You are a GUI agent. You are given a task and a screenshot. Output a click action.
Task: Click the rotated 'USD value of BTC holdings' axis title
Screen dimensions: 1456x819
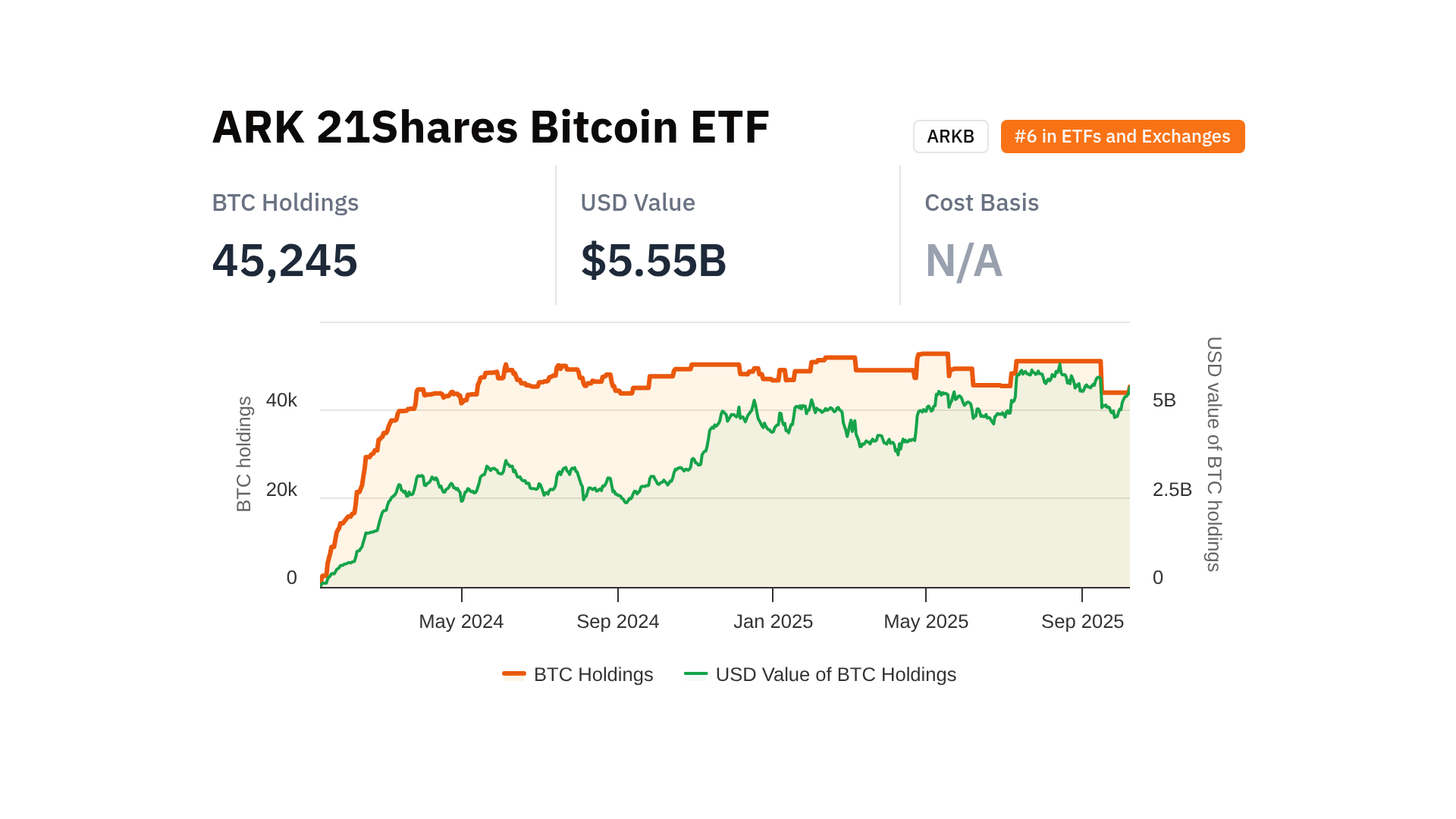point(1214,453)
